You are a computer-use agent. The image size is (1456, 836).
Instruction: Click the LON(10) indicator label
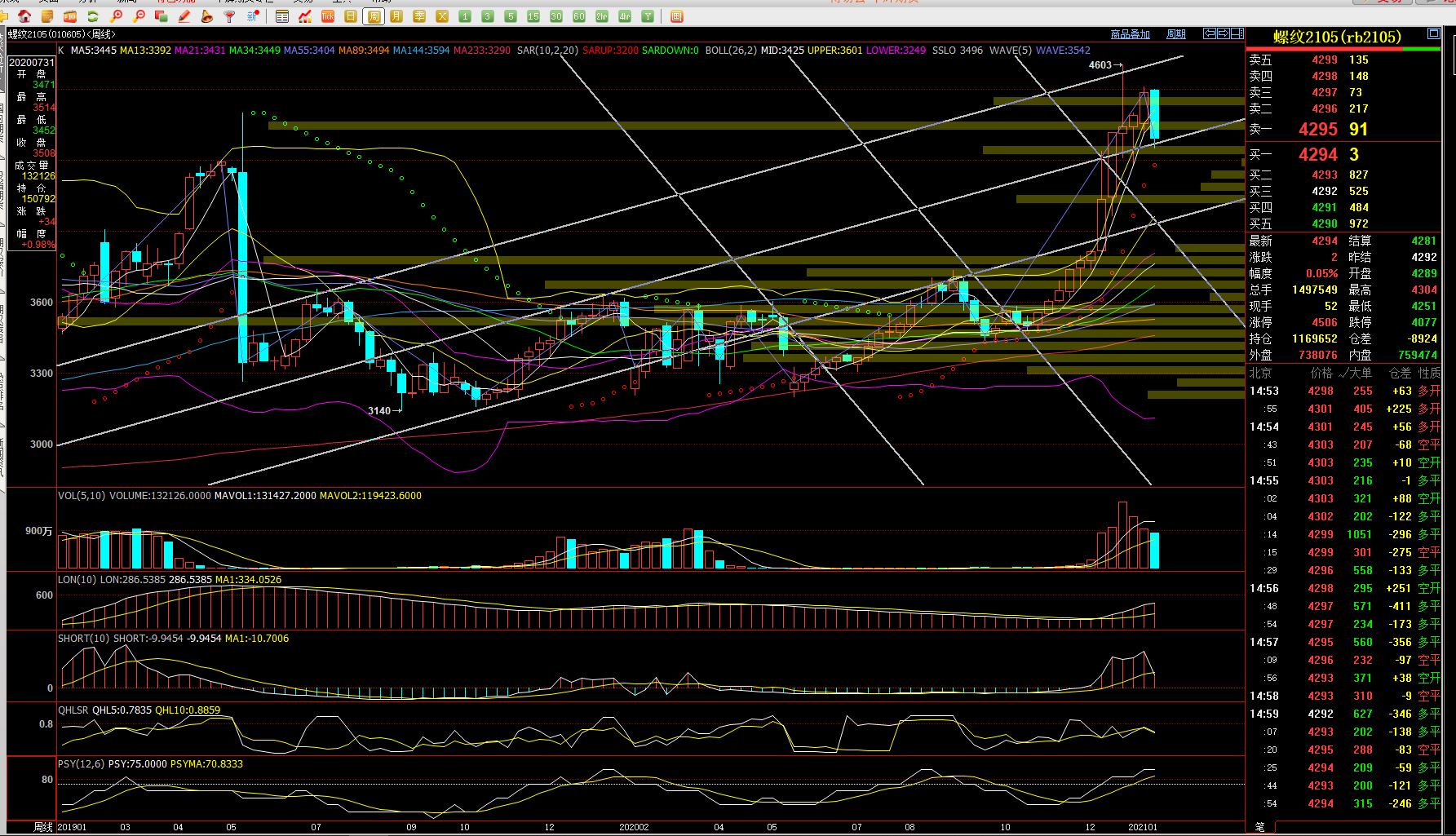click(77, 580)
